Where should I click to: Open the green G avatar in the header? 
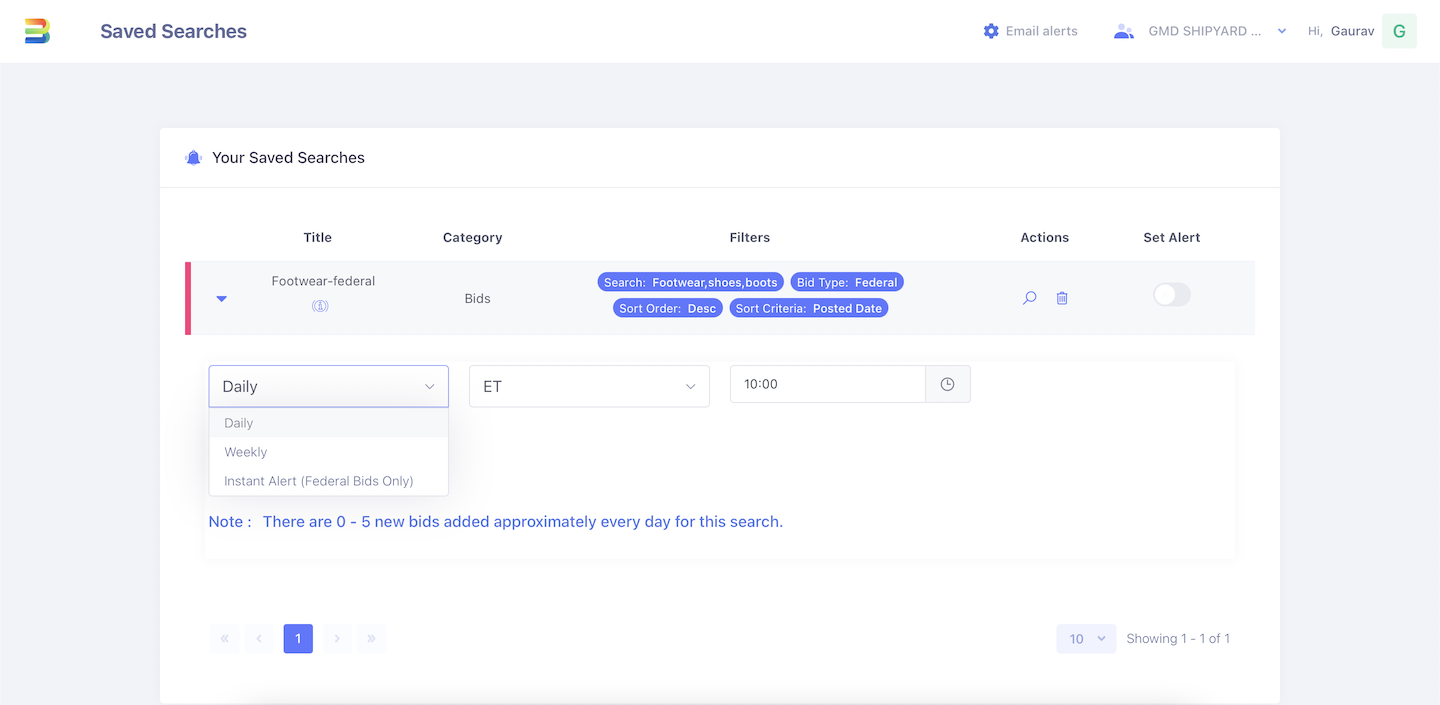point(1399,30)
